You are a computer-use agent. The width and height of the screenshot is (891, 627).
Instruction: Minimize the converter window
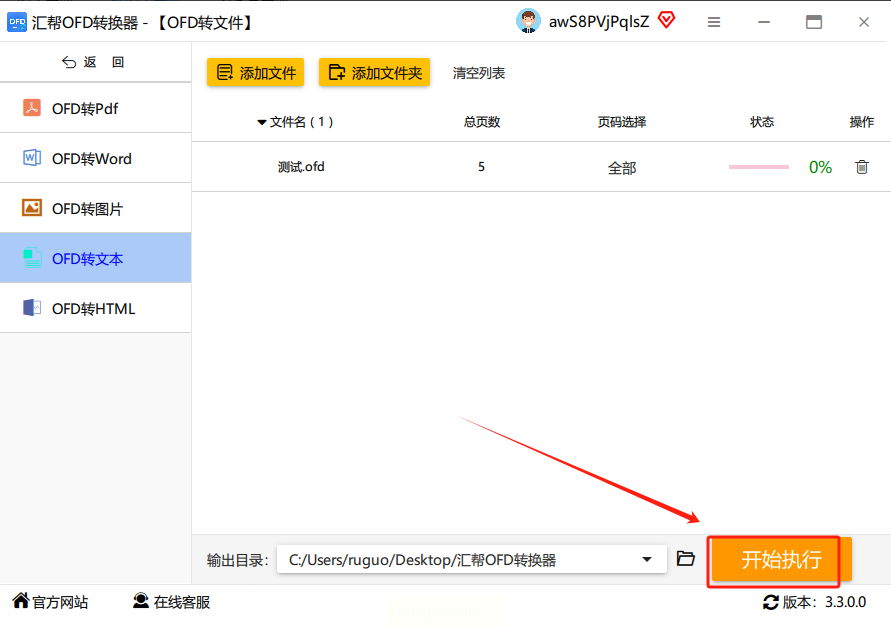[x=764, y=22]
